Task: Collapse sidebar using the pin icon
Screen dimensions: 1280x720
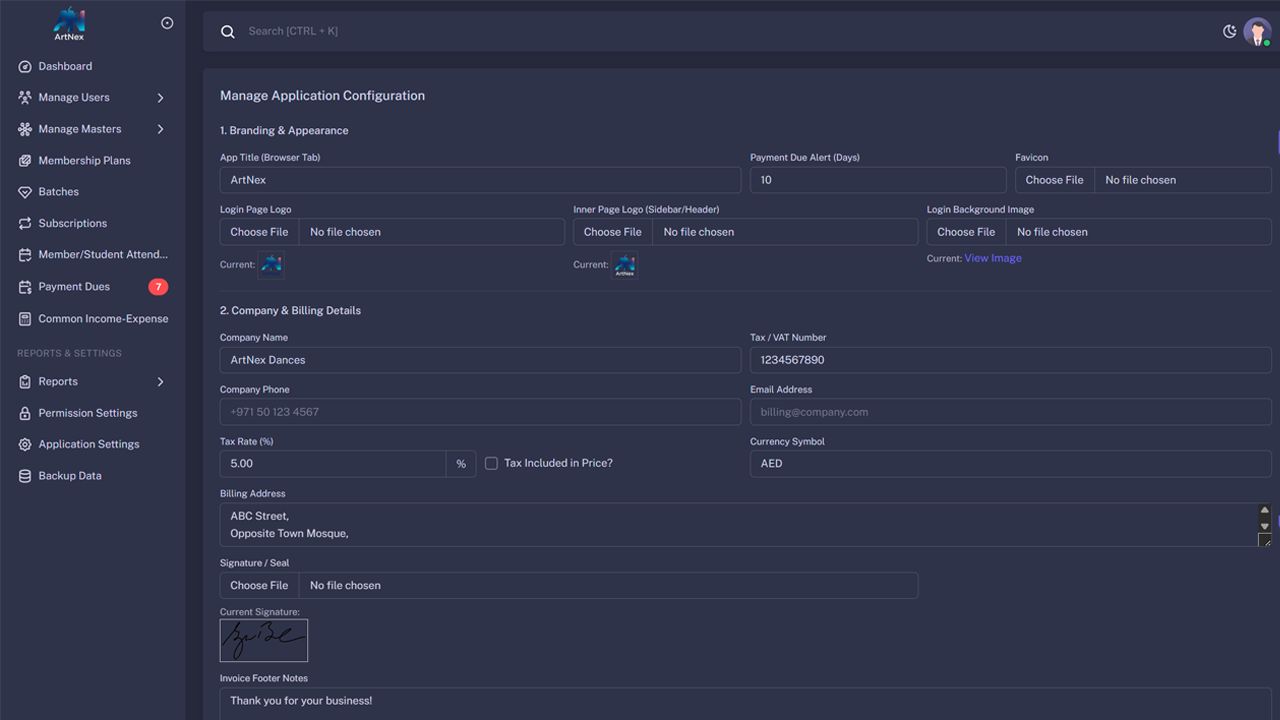Action: click(x=167, y=23)
